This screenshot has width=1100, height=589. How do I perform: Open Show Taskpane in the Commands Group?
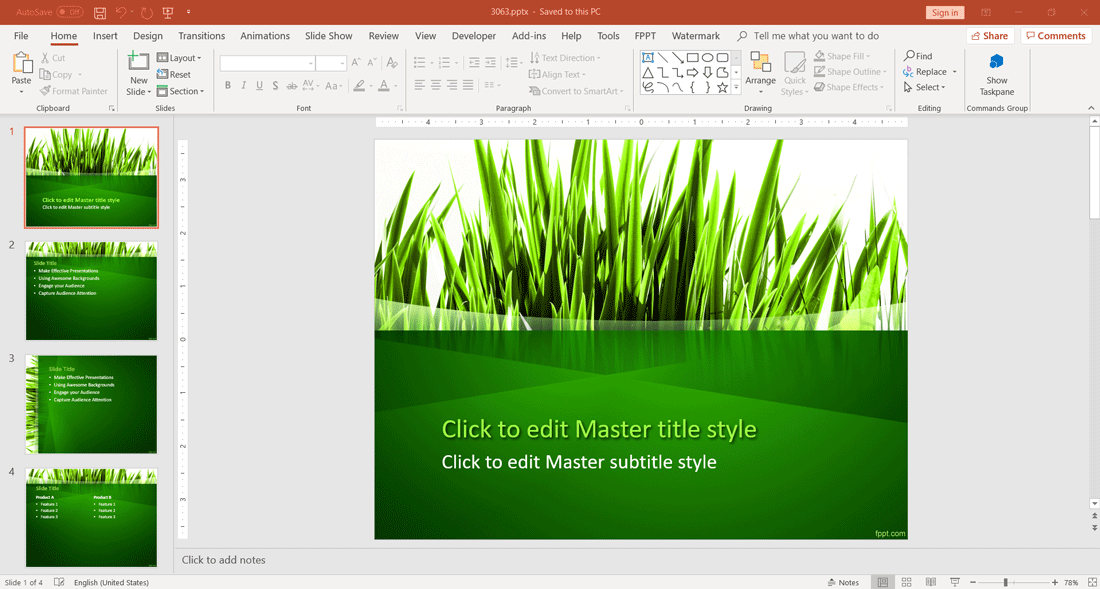click(996, 74)
